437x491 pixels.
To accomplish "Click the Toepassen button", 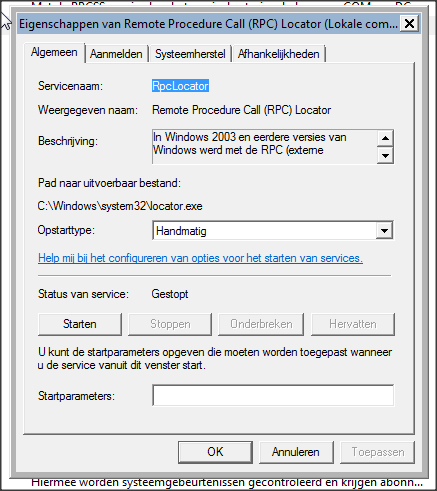I will point(378,452).
